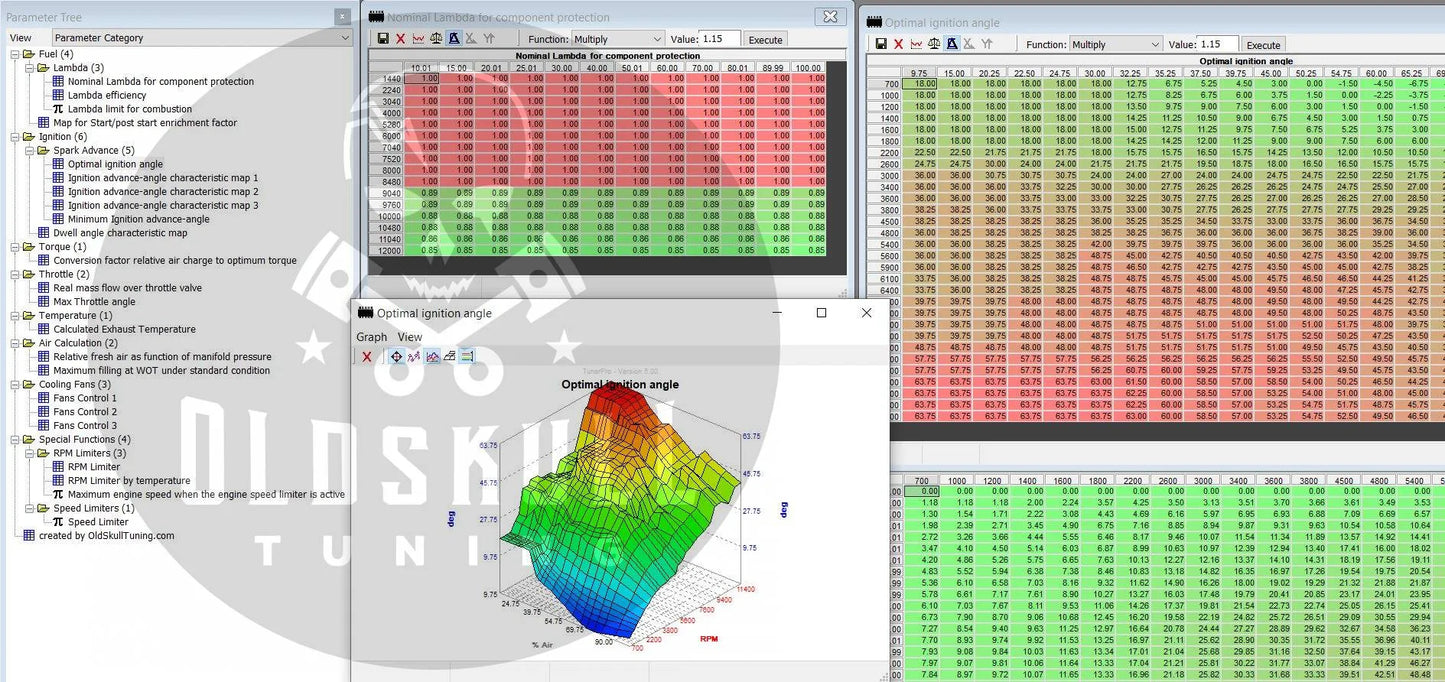1445x682 pixels.
Task: Click red X icon in 3D graph toolbar
Action: 367,356
